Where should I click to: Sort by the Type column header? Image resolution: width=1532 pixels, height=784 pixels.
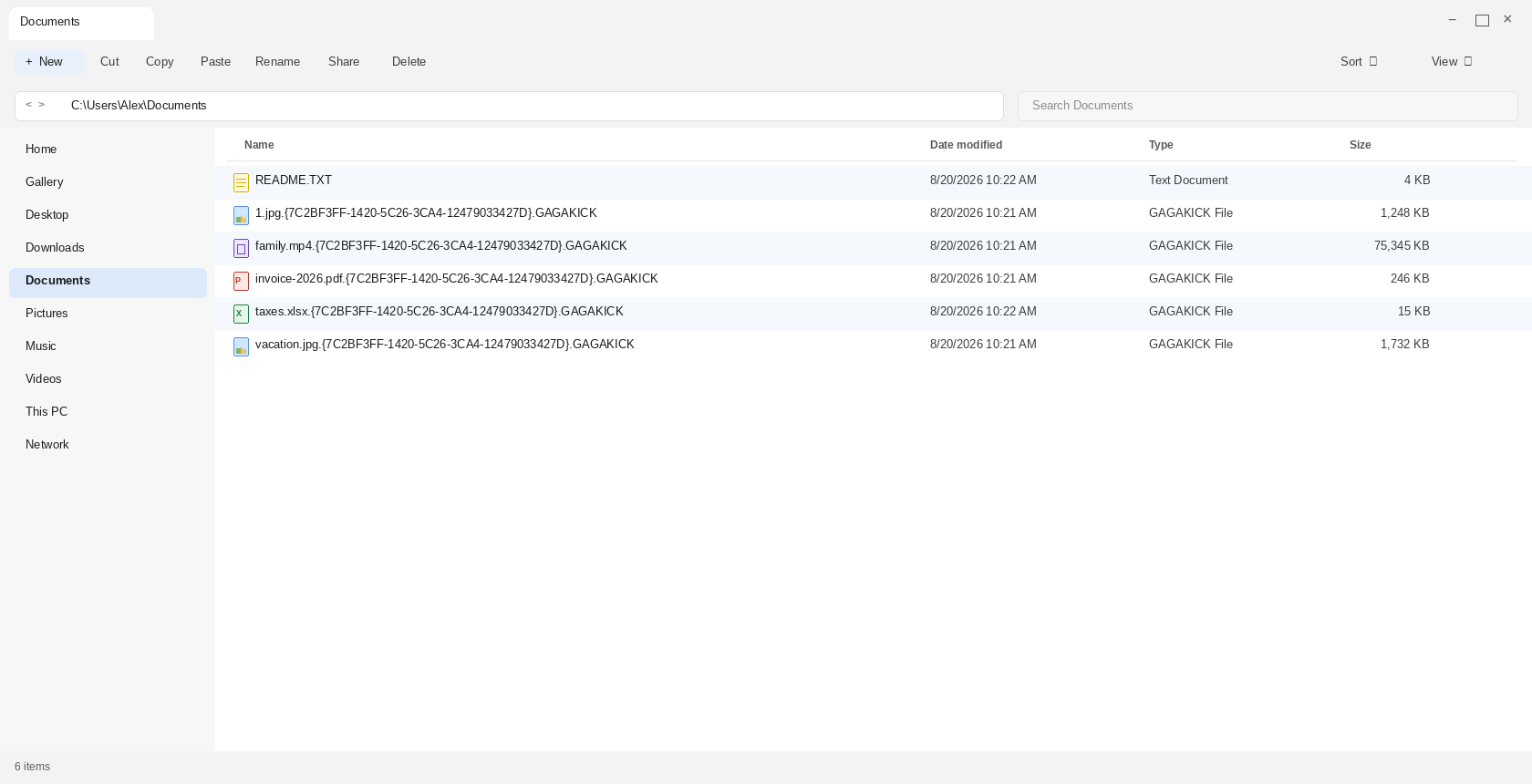click(x=1161, y=145)
